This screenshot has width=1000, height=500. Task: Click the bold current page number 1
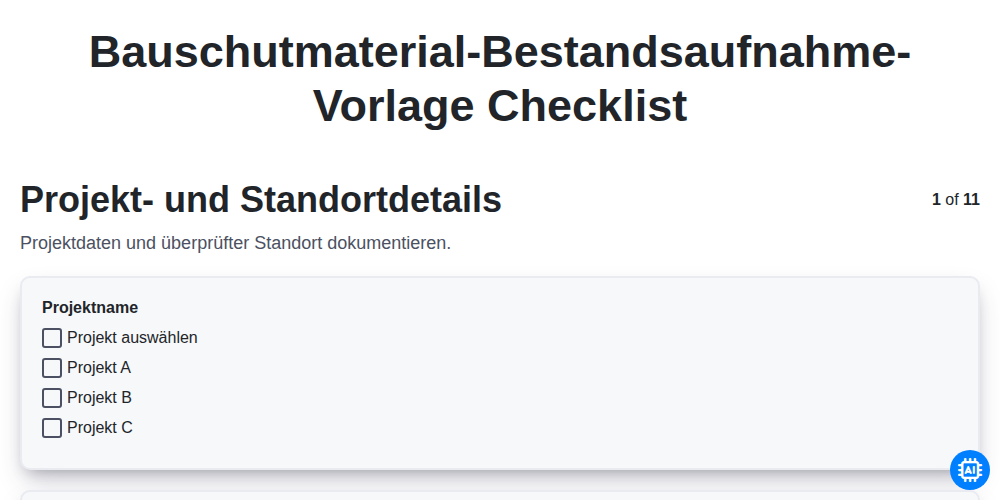coord(936,200)
